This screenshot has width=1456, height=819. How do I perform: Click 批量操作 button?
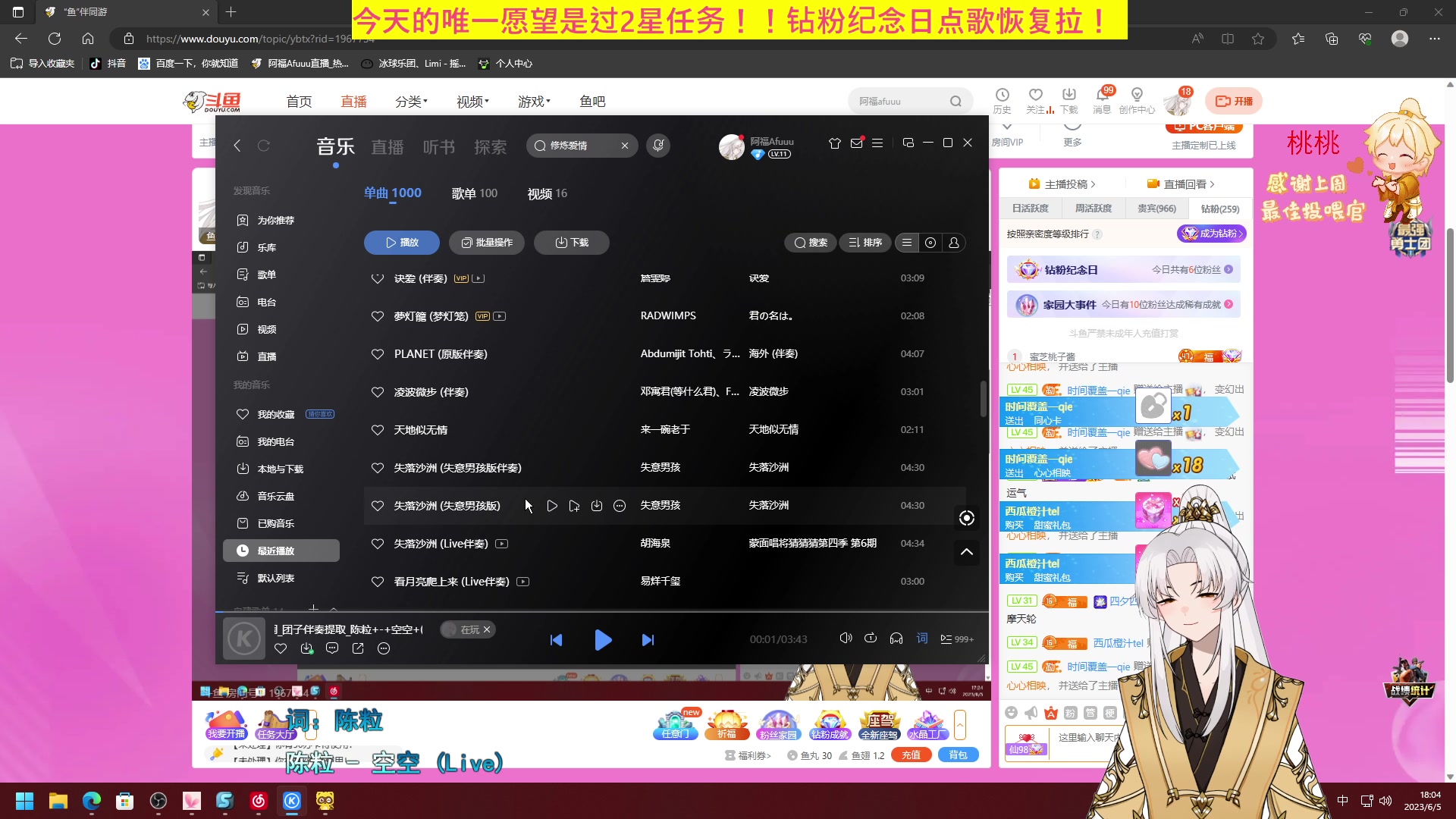[487, 243]
